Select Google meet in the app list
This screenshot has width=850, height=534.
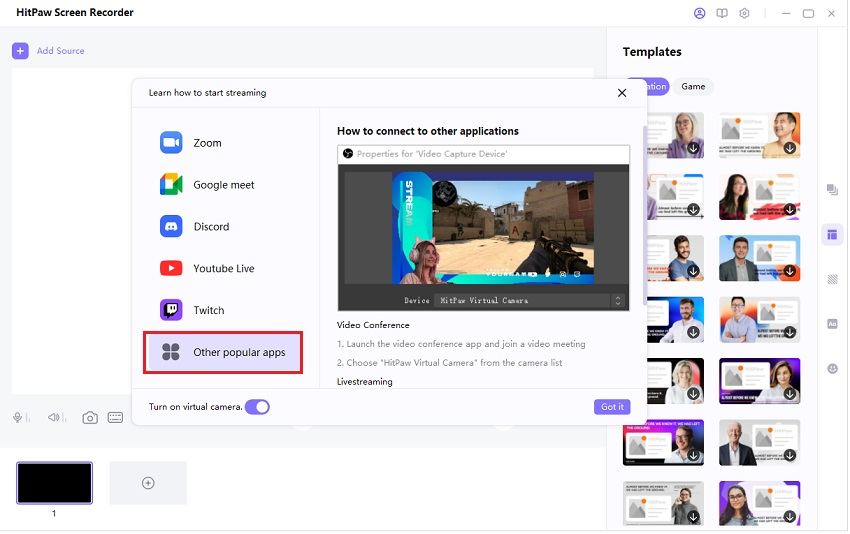coord(223,185)
